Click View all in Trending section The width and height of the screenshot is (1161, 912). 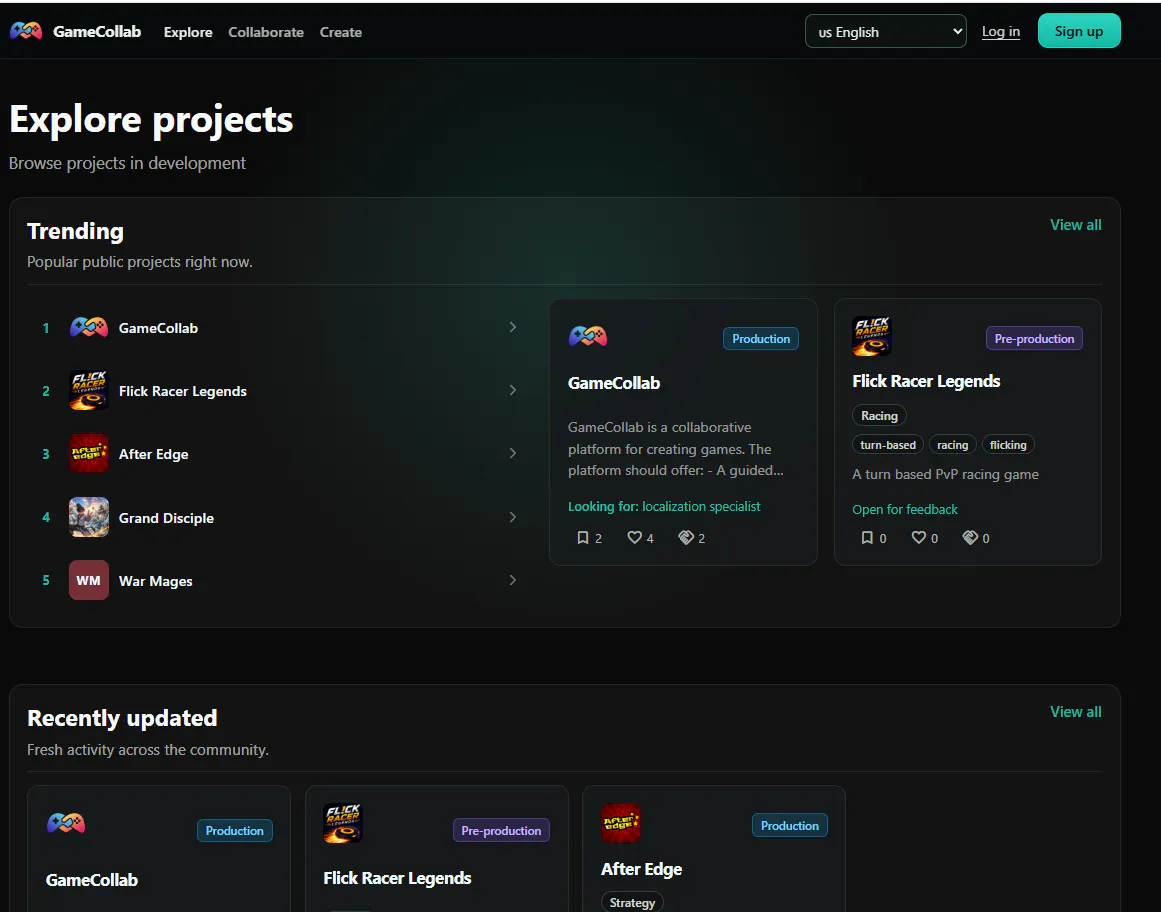pos(1075,224)
